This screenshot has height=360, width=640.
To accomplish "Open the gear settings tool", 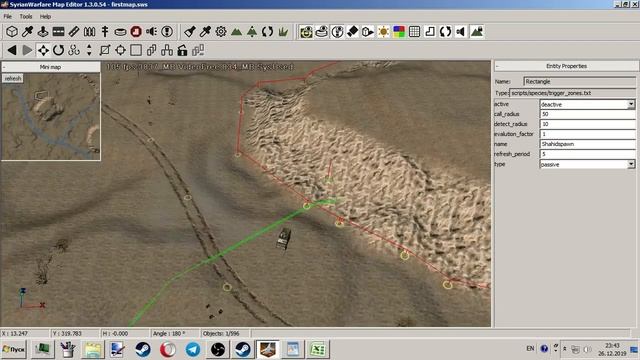I will 221,31.
